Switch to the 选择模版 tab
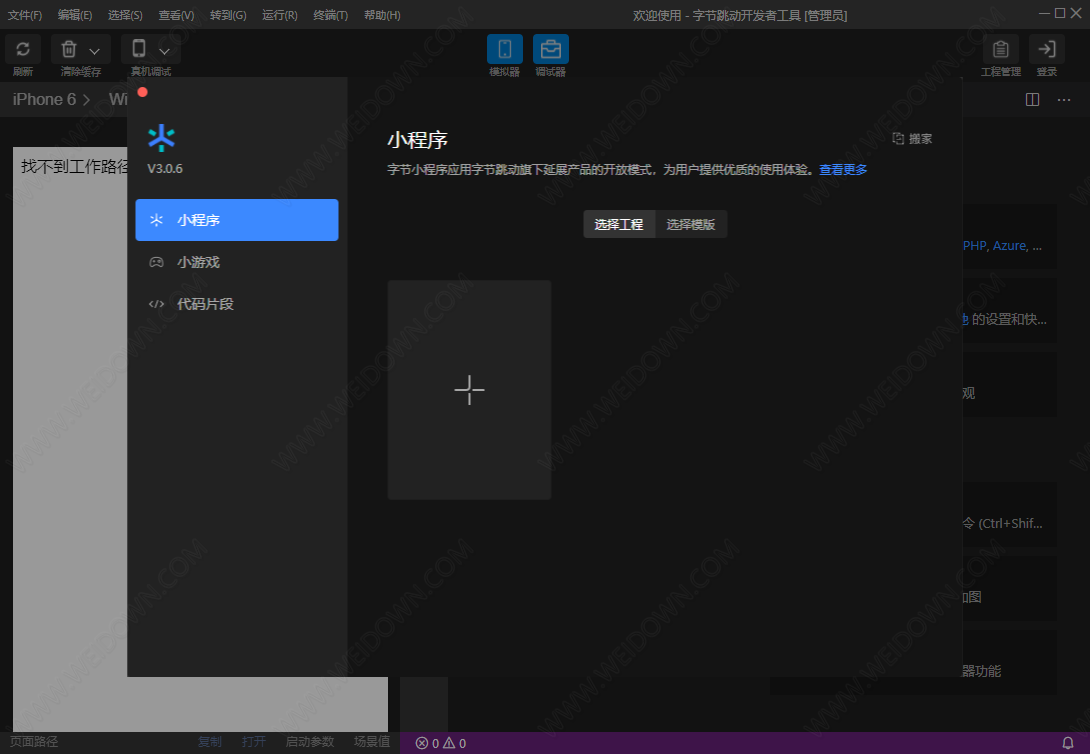This screenshot has width=1090, height=754. coord(691,224)
